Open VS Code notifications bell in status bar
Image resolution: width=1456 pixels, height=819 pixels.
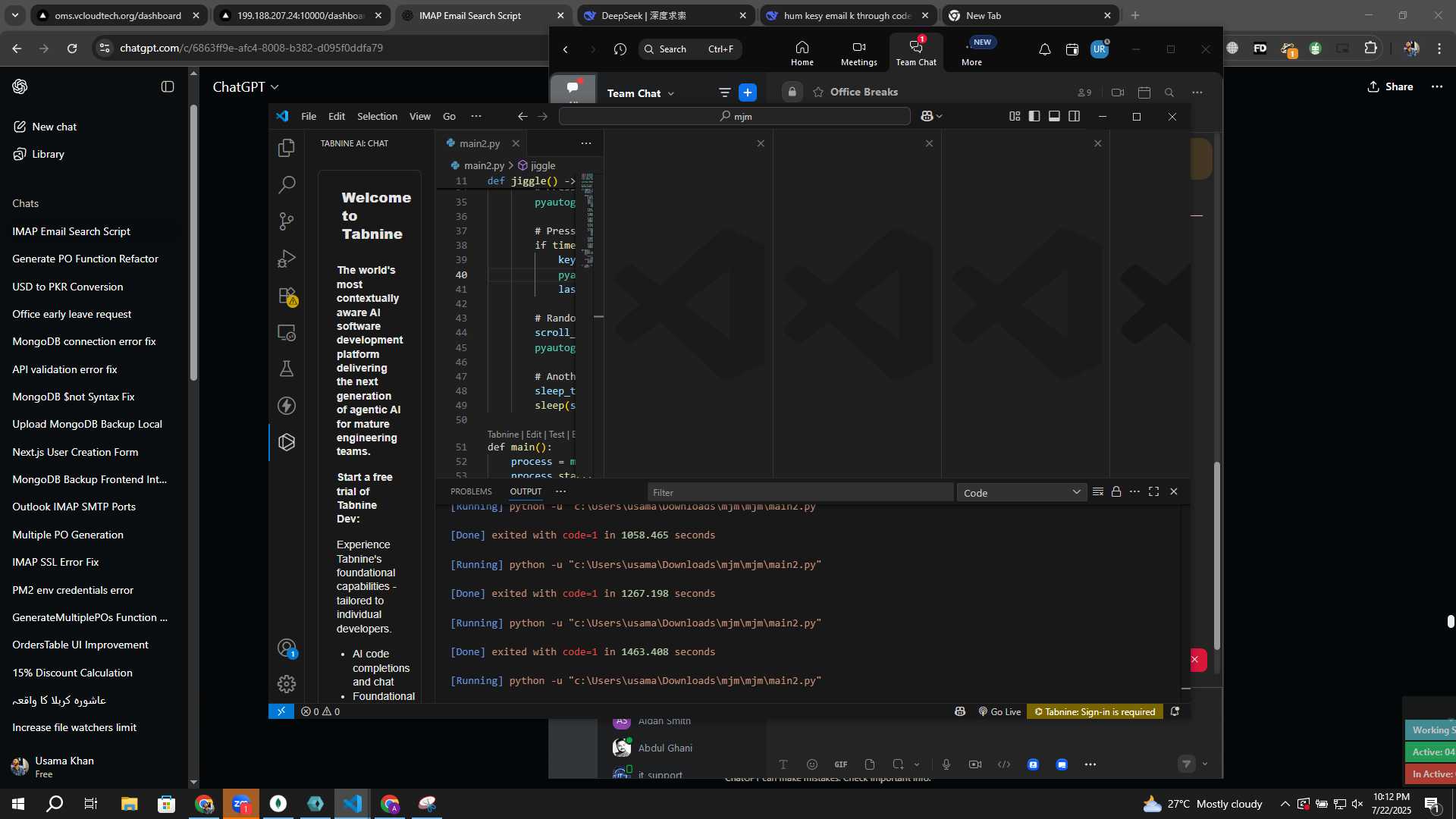click(x=1175, y=711)
